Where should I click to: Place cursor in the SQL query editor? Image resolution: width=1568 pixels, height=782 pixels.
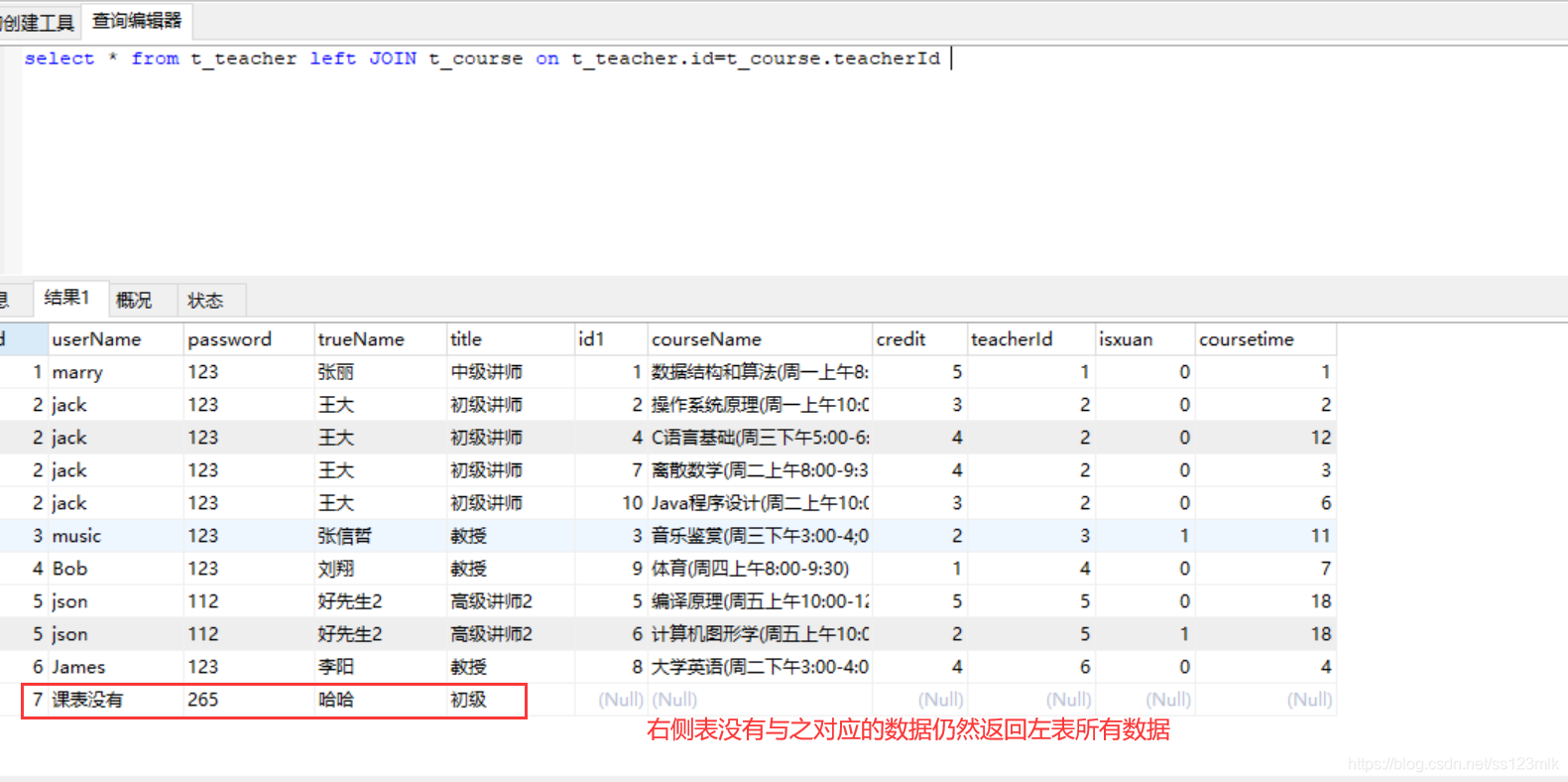point(793,159)
